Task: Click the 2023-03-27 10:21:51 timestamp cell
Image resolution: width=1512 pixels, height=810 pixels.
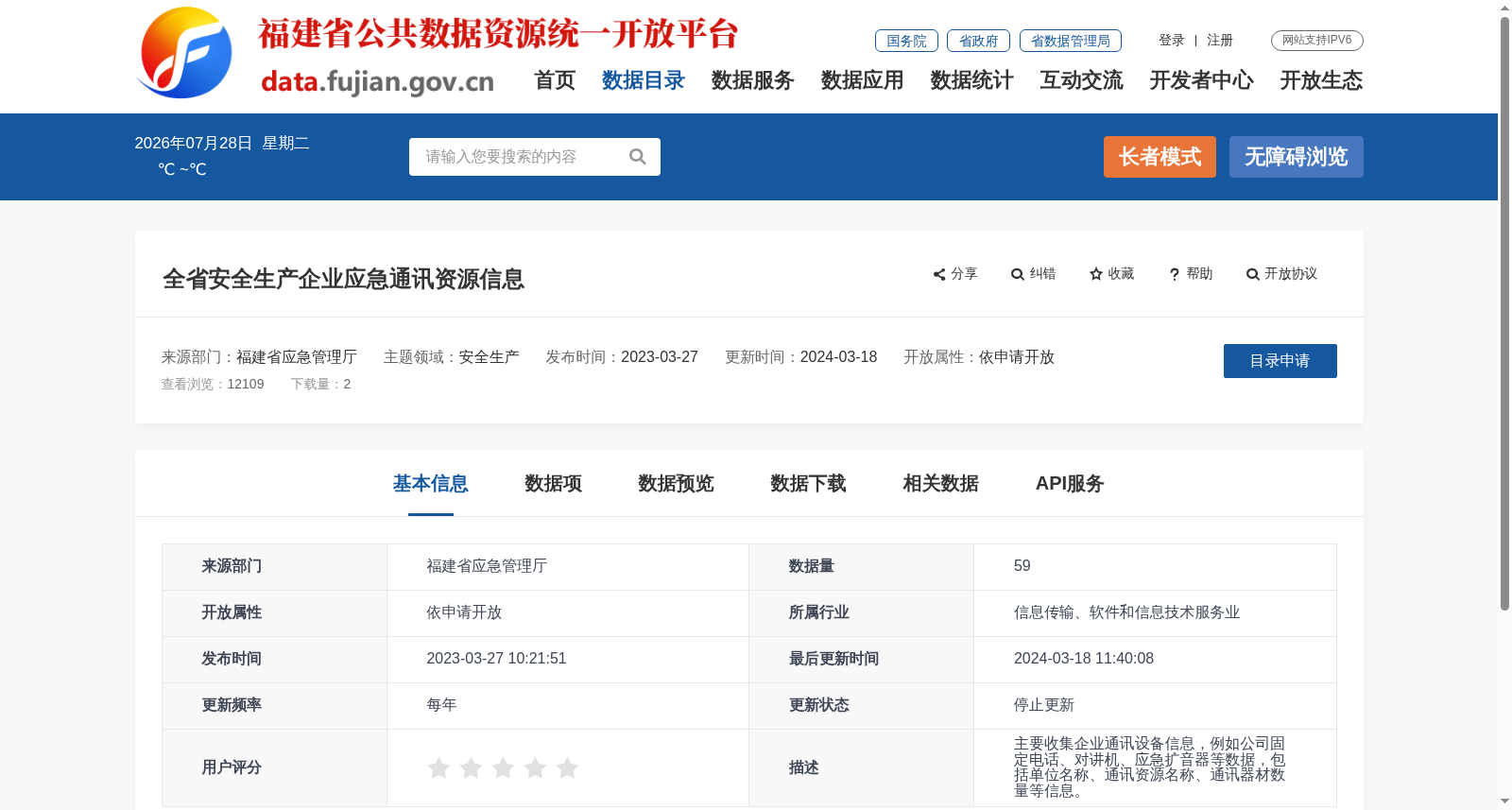Action: (x=496, y=659)
